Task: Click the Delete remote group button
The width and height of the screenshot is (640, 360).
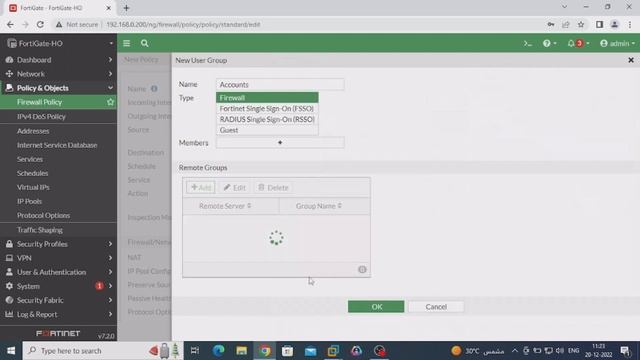Action: pyautogui.click(x=273, y=188)
